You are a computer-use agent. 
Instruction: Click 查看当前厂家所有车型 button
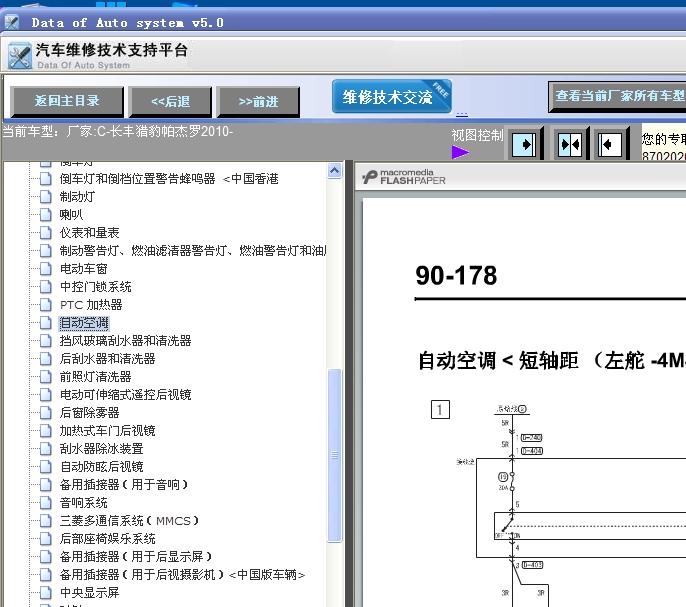point(618,96)
